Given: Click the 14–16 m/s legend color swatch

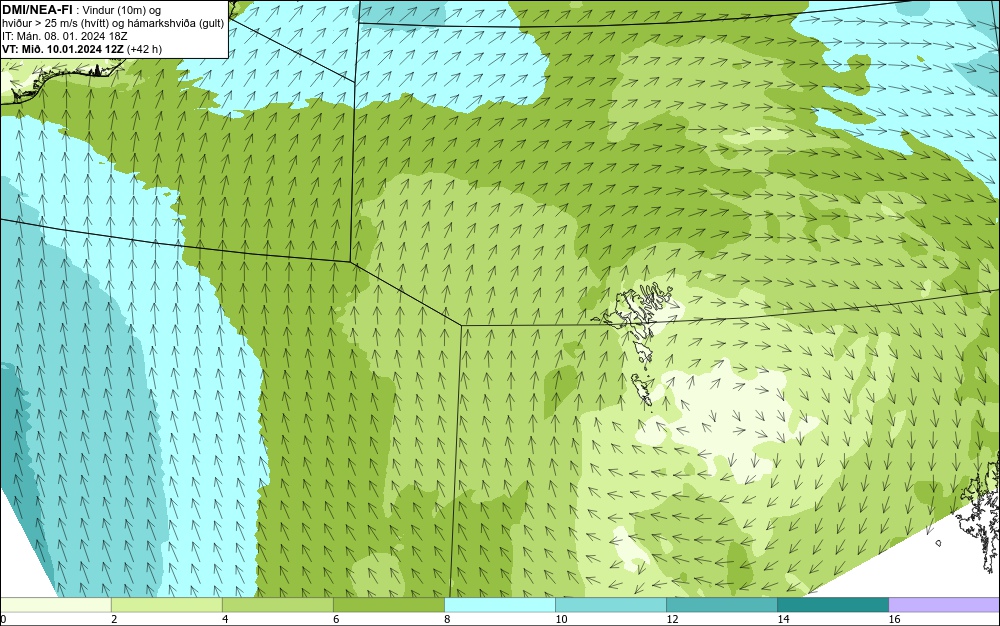Looking at the screenshot, I should [x=832, y=604].
